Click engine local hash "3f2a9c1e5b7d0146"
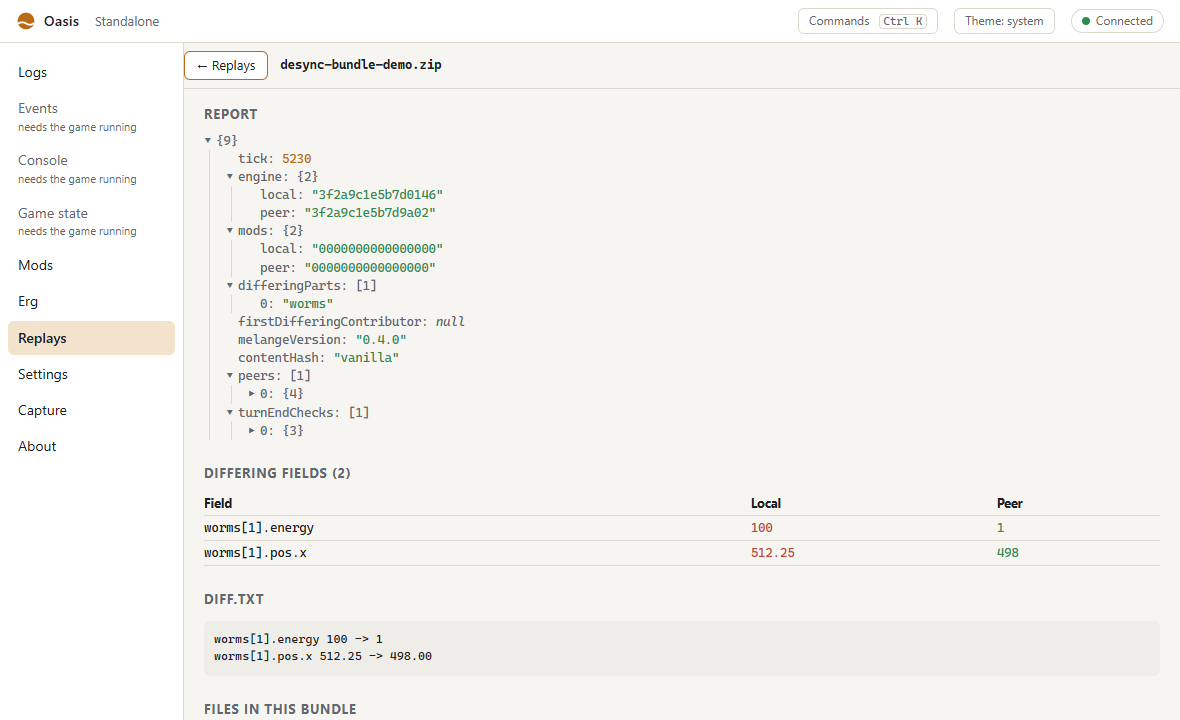The width and height of the screenshot is (1180, 720). [x=377, y=195]
